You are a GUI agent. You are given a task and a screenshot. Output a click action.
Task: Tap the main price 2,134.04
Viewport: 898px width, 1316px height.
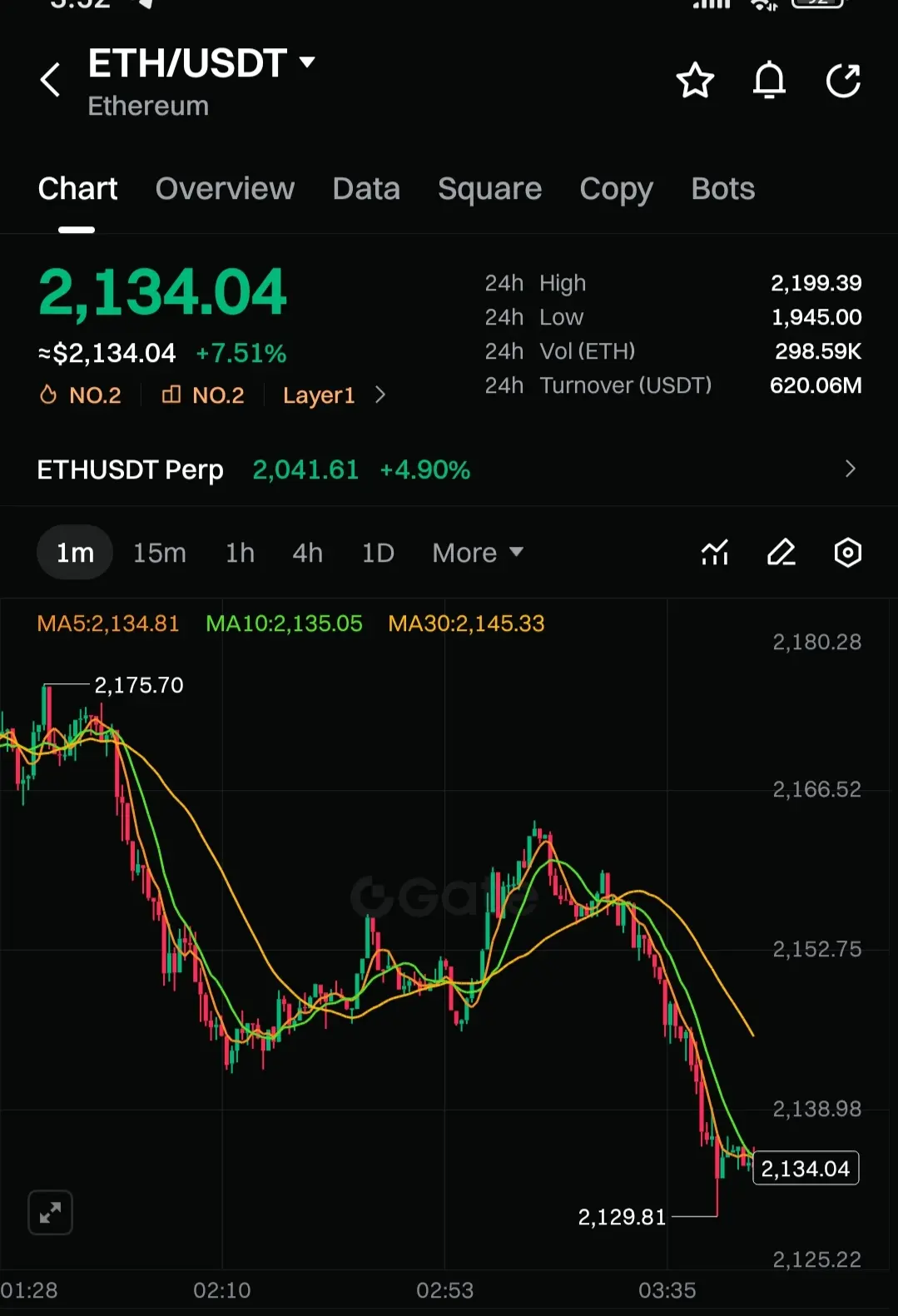coord(162,292)
